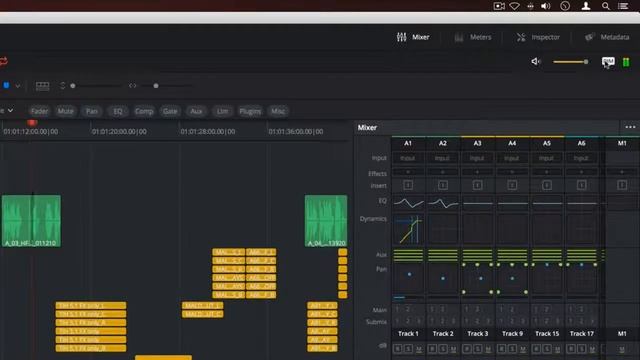Toggle the red loop playback icon
The height and width of the screenshot is (360, 640).
4,61
